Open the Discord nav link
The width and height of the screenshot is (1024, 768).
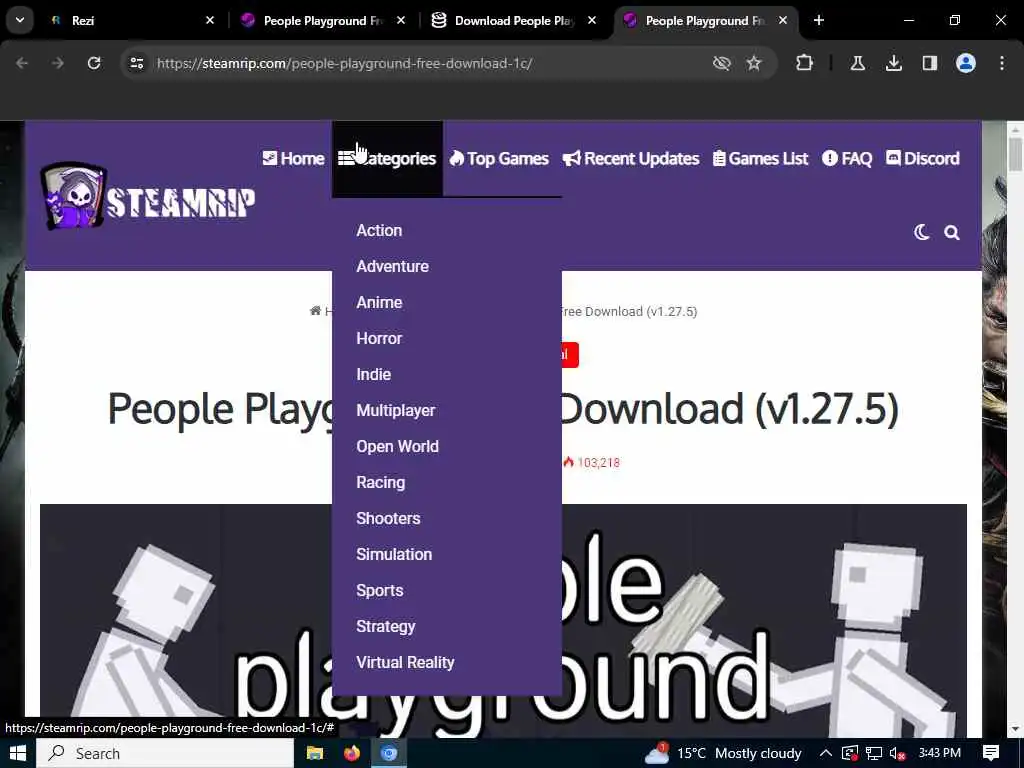(922, 159)
